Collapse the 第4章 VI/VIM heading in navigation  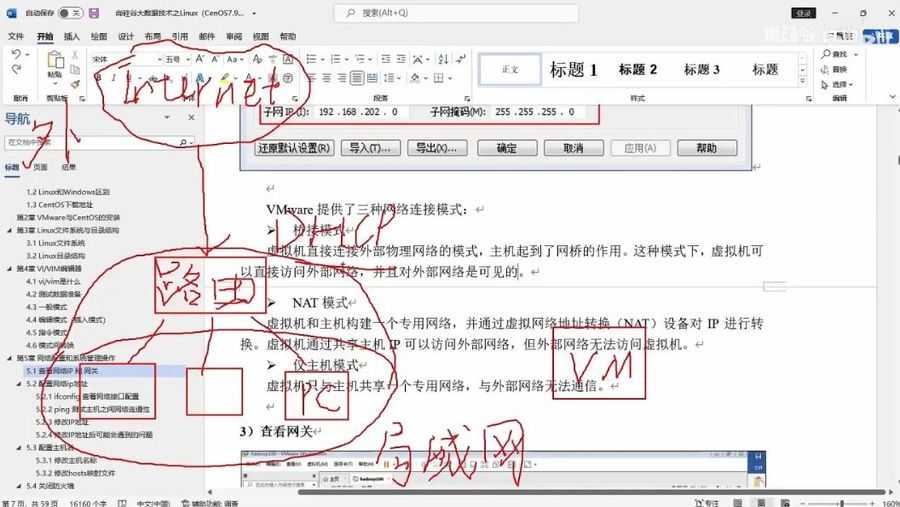(x=9, y=269)
